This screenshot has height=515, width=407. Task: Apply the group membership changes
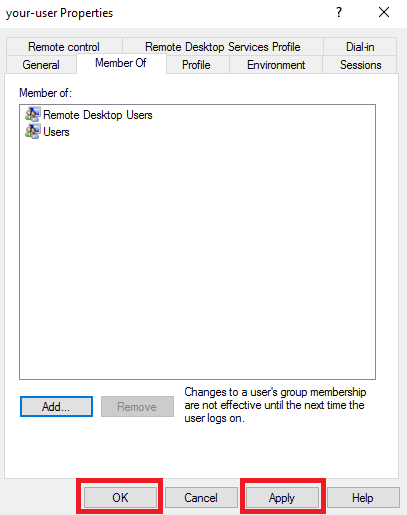click(282, 498)
